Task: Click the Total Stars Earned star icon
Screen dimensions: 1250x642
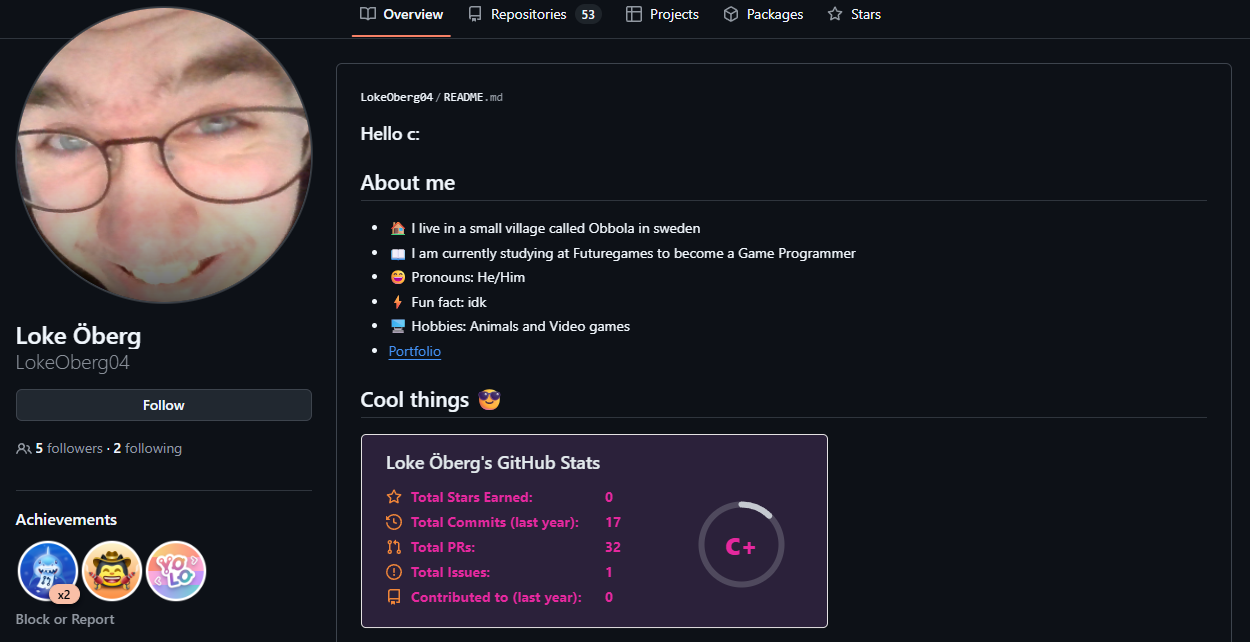Action: coord(394,497)
